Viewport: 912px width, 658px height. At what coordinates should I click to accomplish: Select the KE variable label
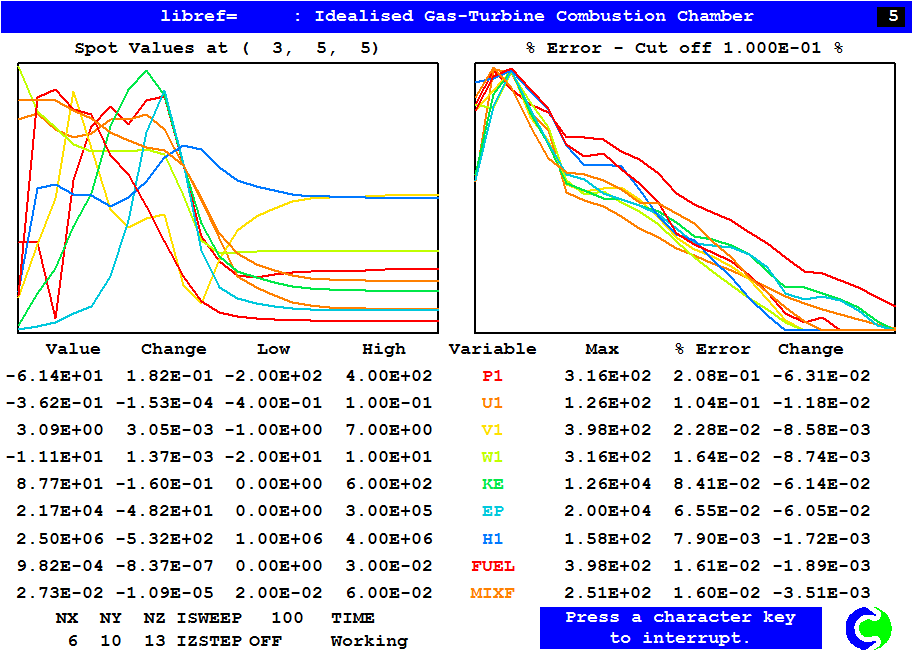(x=492, y=484)
